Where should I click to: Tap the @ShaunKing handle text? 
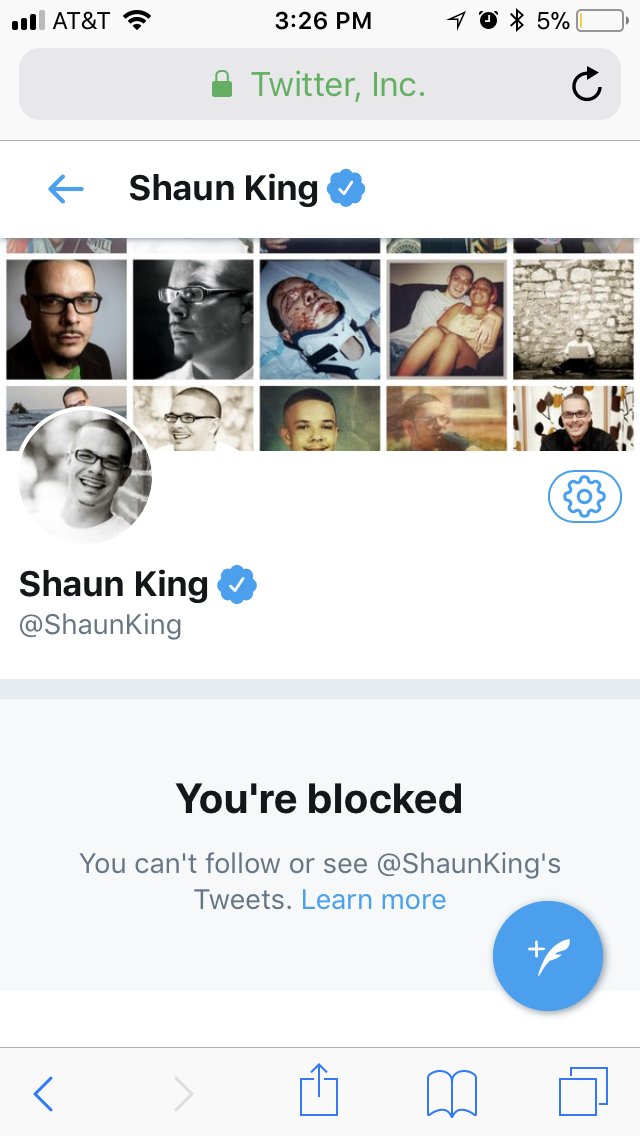coord(100,625)
